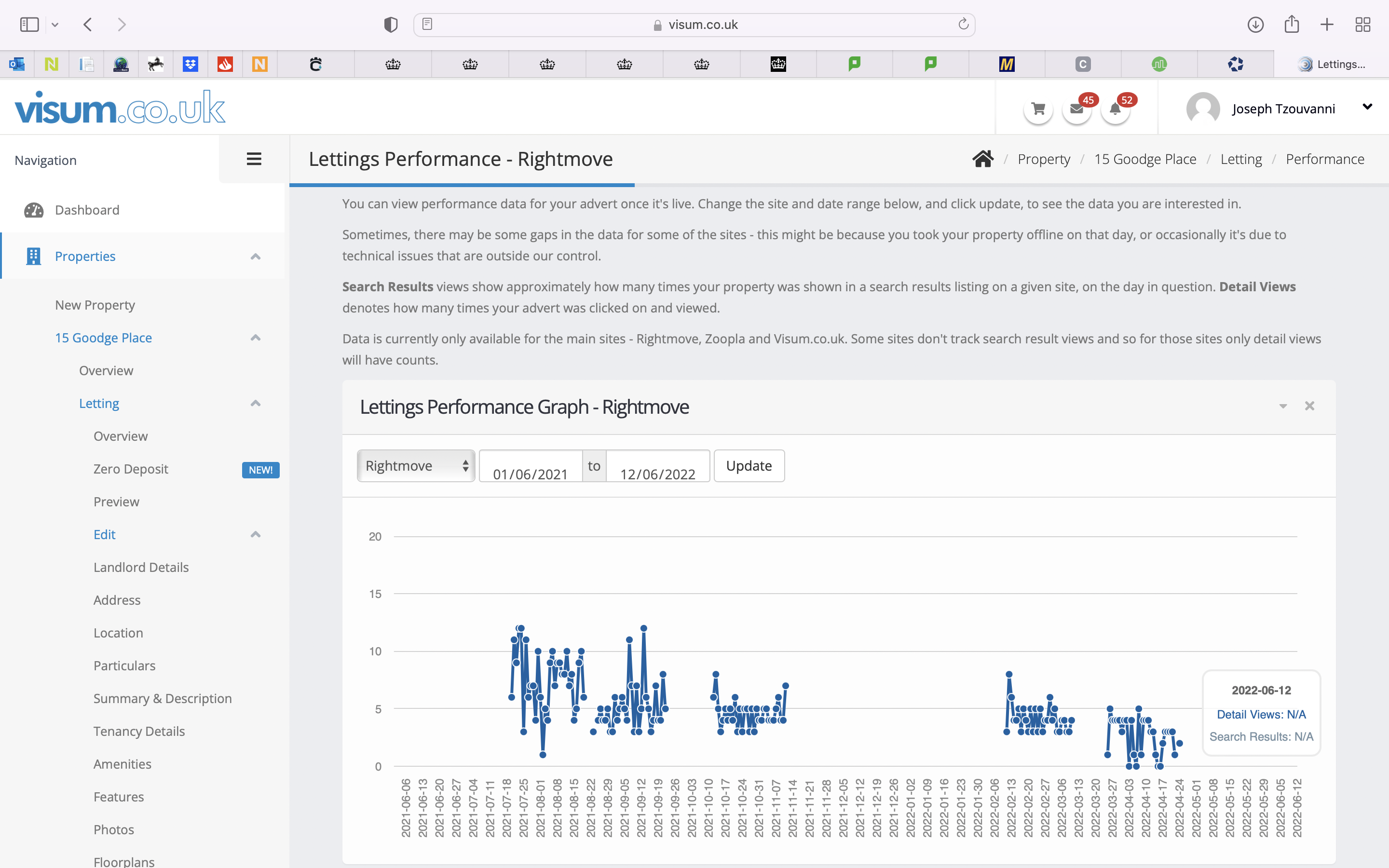
Task: Switch to the black crown tab
Action: coord(778,64)
